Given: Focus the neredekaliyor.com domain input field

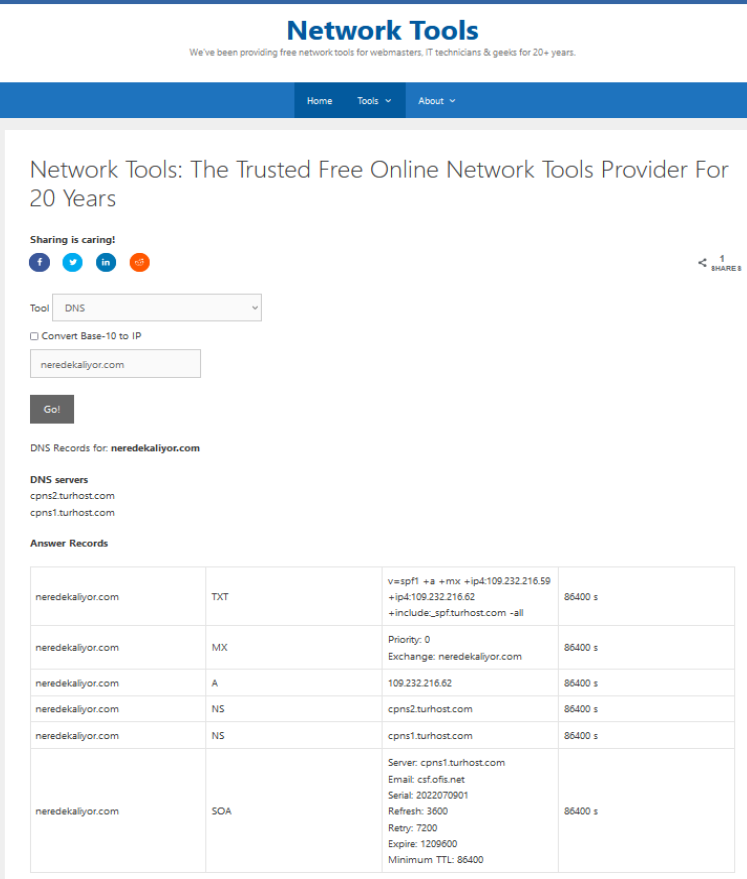Looking at the screenshot, I should coord(115,364).
